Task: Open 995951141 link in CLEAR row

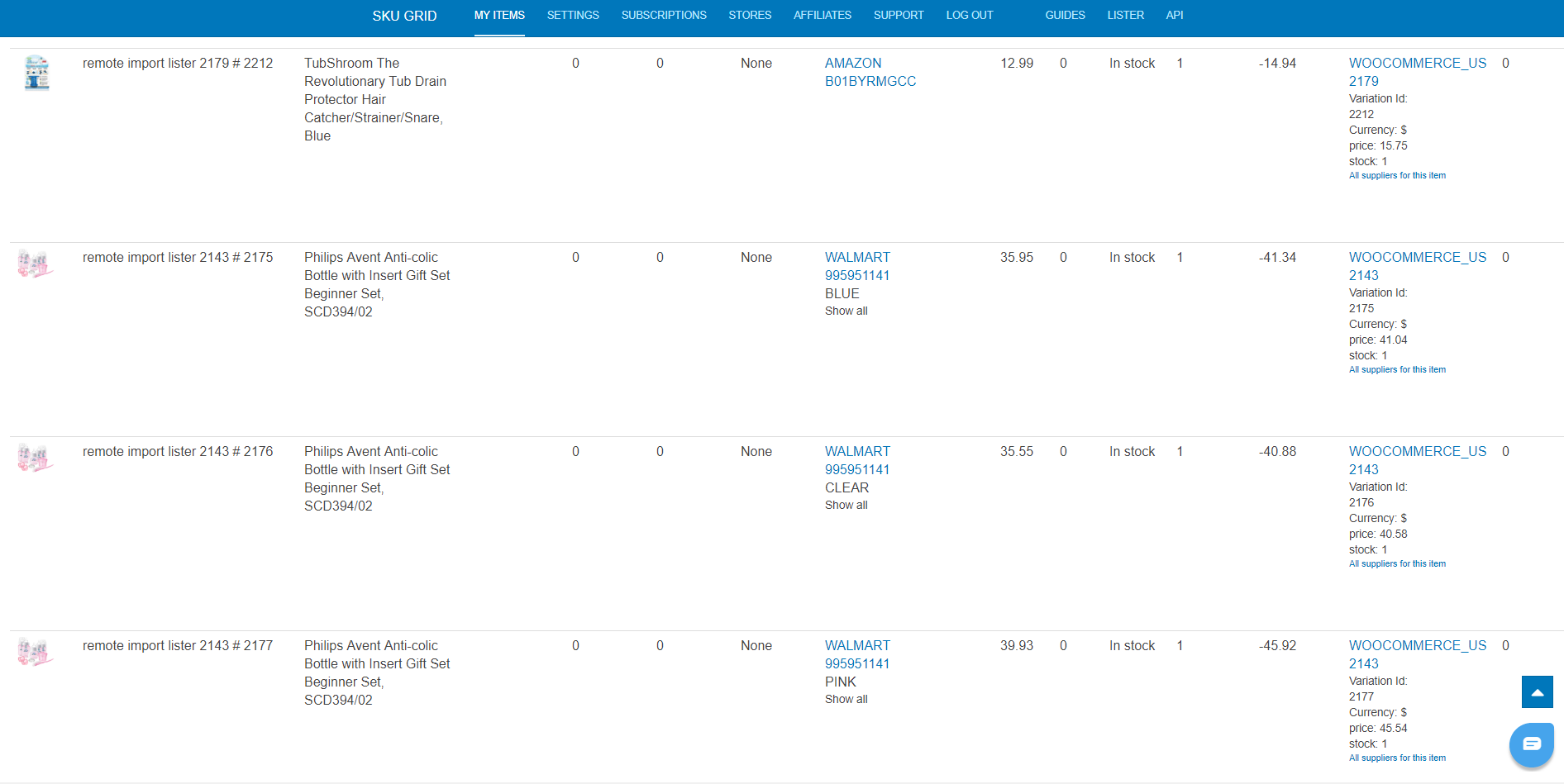Action: click(857, 469)
